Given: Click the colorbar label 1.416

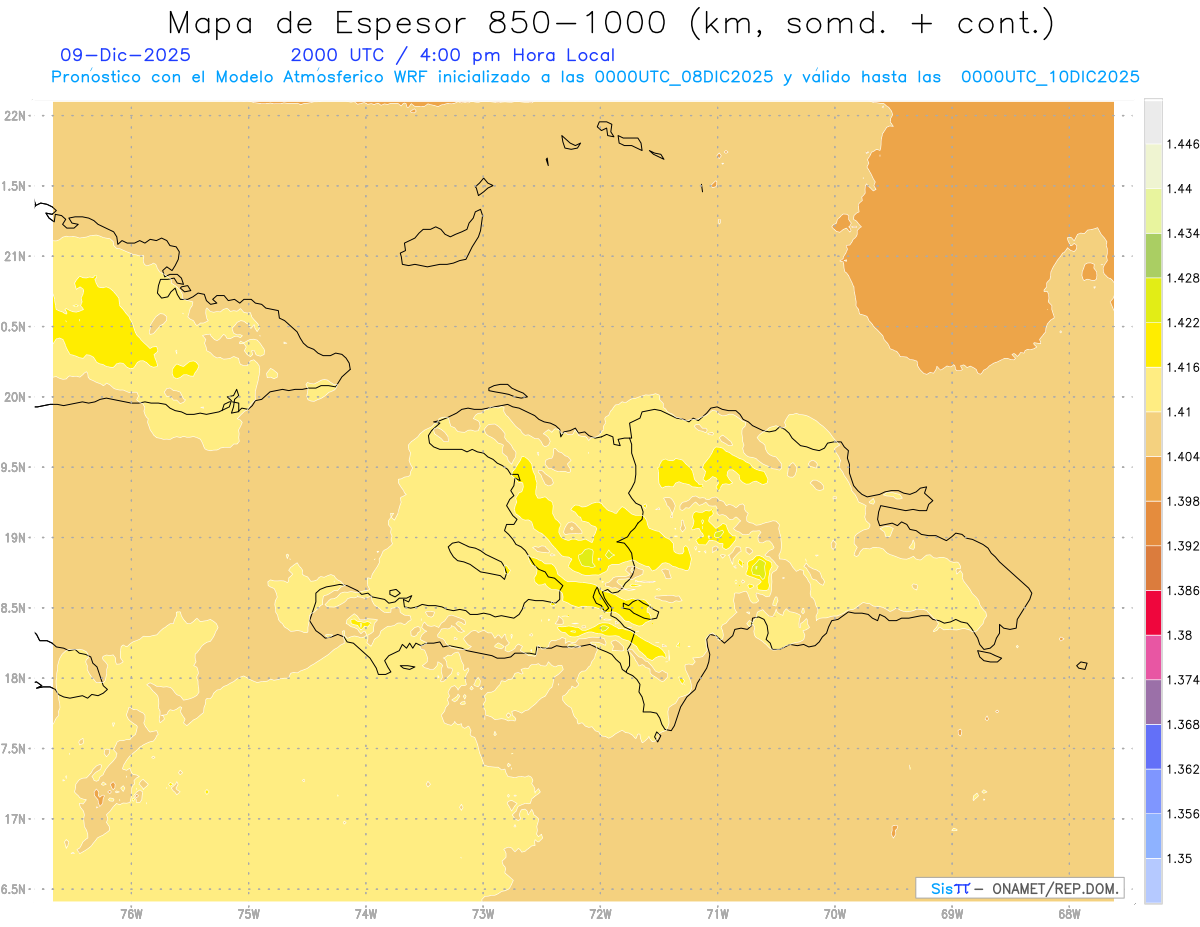Looking at the screenshot, I should click(1183, 367).
